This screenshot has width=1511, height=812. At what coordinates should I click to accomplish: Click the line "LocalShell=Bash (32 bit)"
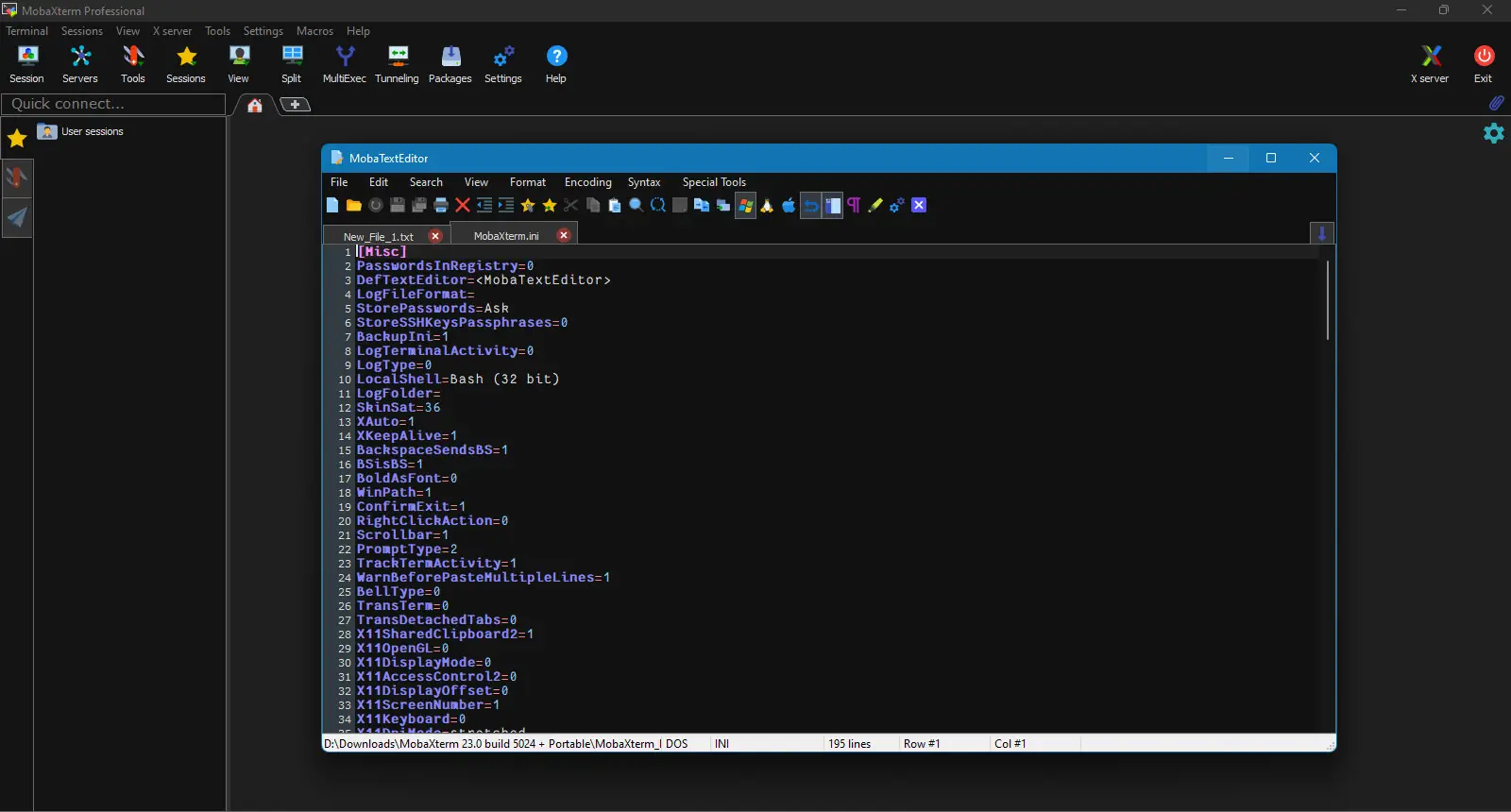coord(458,380)
